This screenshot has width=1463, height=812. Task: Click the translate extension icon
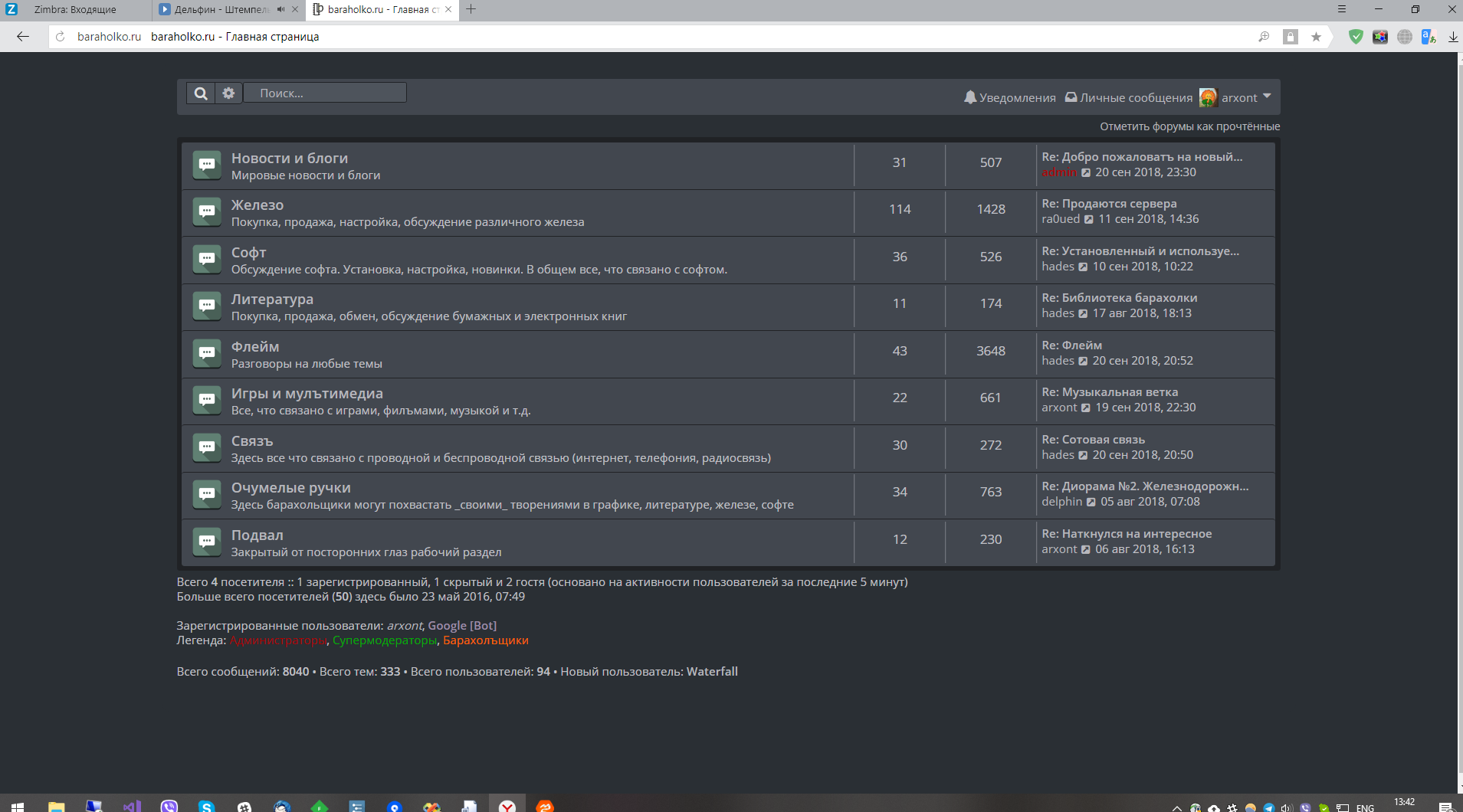(x=1428, y=37)
